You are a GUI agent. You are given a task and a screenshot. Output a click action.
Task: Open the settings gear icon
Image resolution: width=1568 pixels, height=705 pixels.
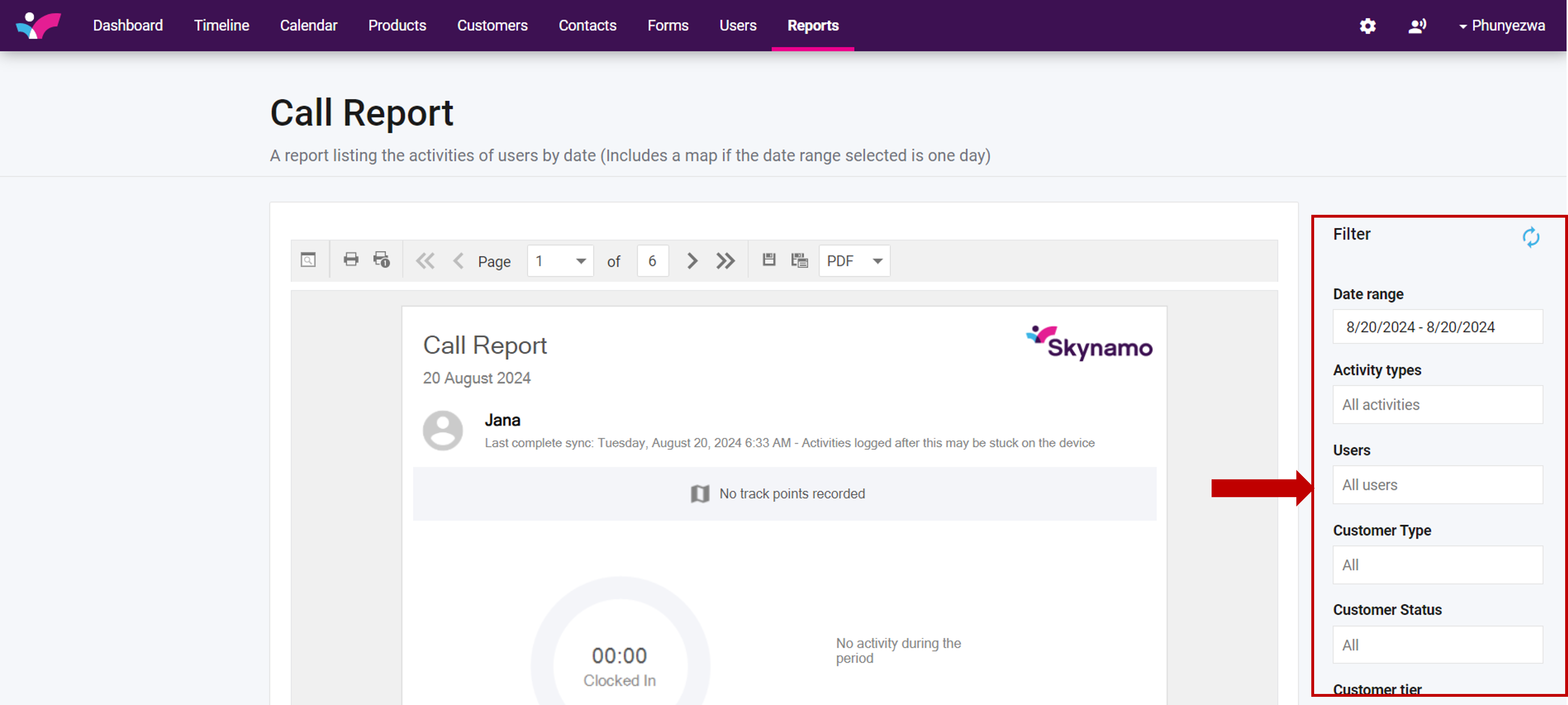click(x=1367, y=26)
